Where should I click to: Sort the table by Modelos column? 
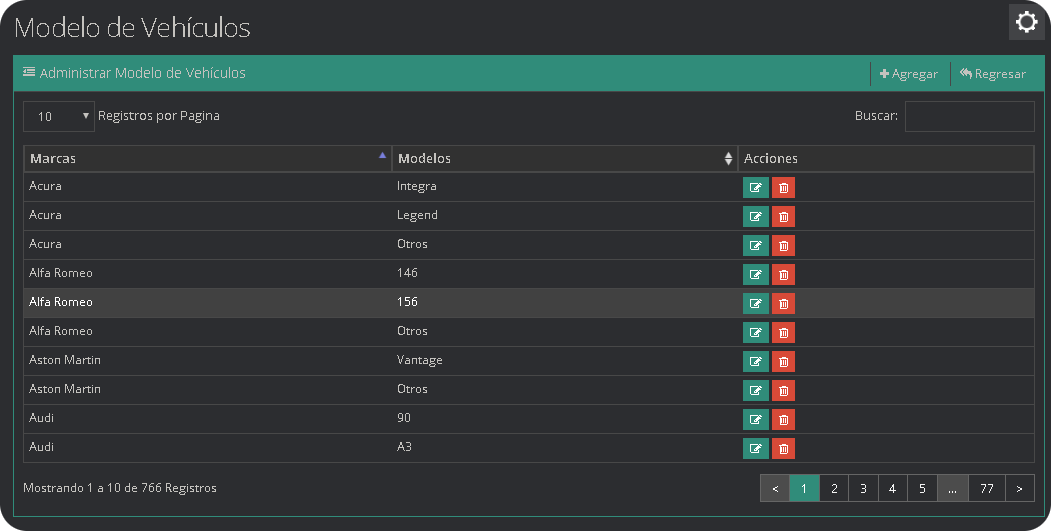tap(564, 159)
